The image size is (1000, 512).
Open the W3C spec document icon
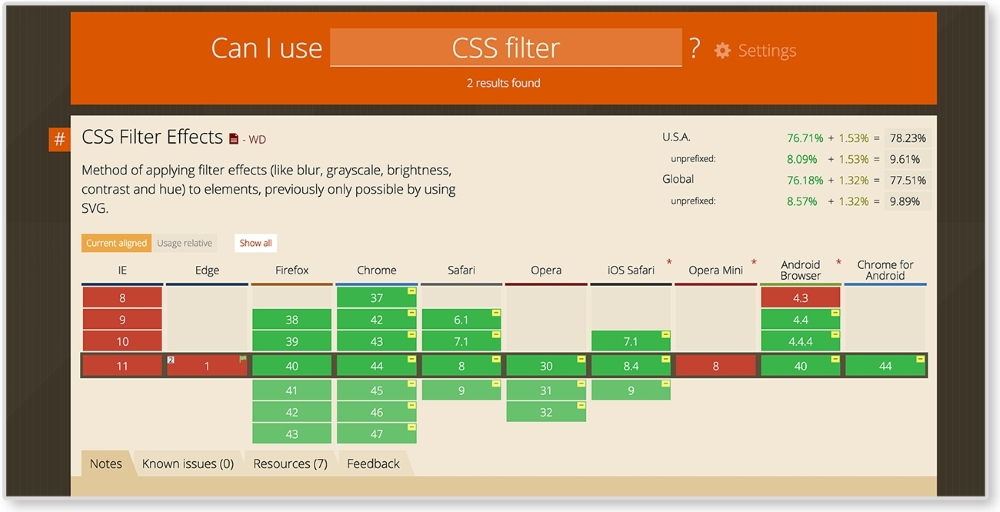click(233, 139)
